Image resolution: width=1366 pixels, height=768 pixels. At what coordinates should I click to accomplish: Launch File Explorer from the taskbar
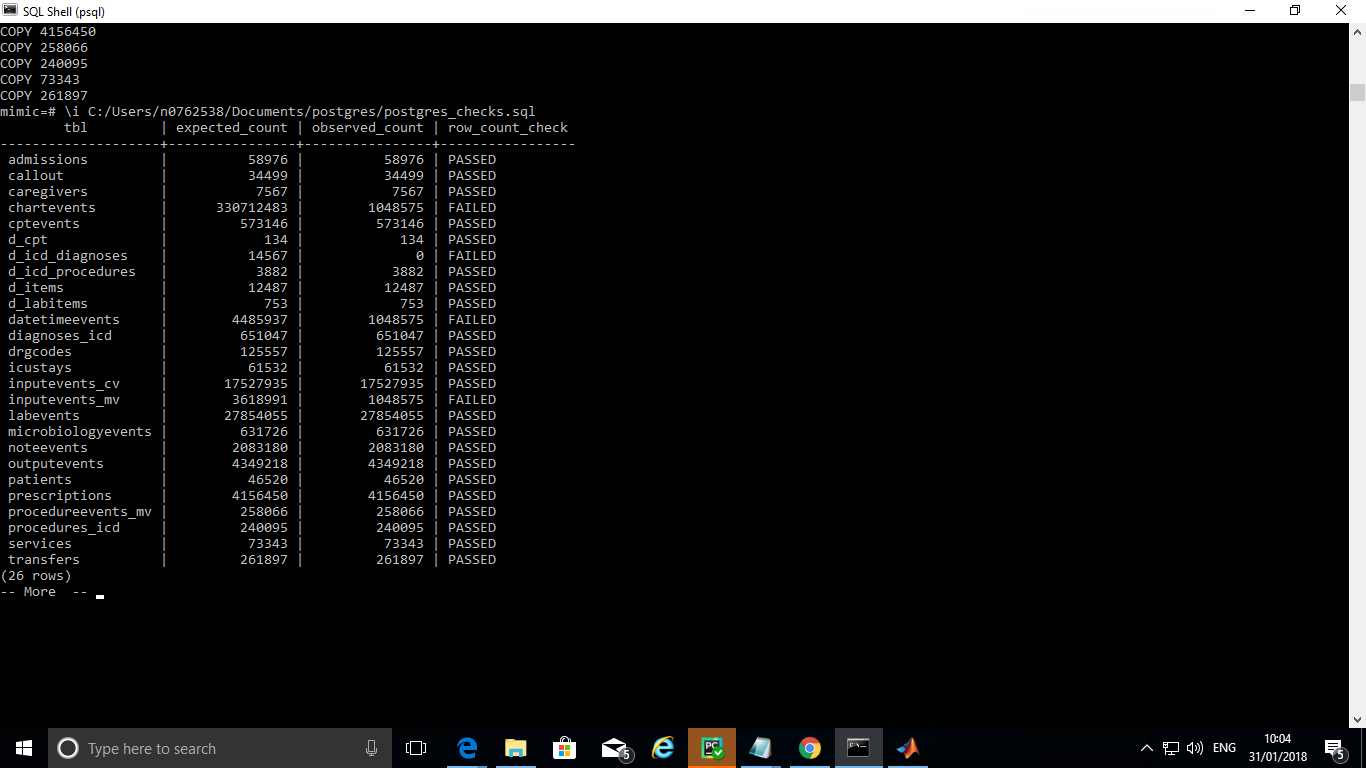point(515,747)
